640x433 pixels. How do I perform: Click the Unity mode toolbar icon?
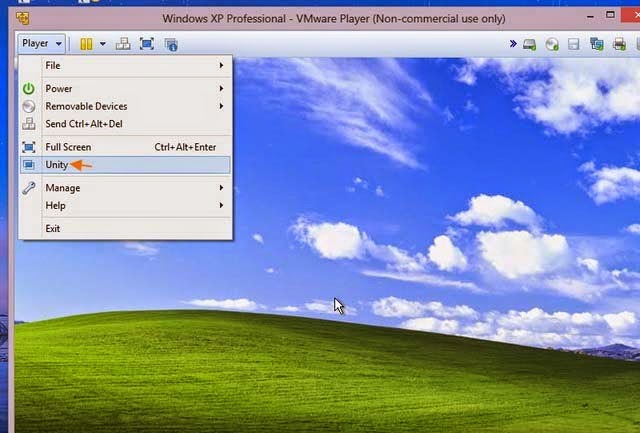click(x=171, y=44)
